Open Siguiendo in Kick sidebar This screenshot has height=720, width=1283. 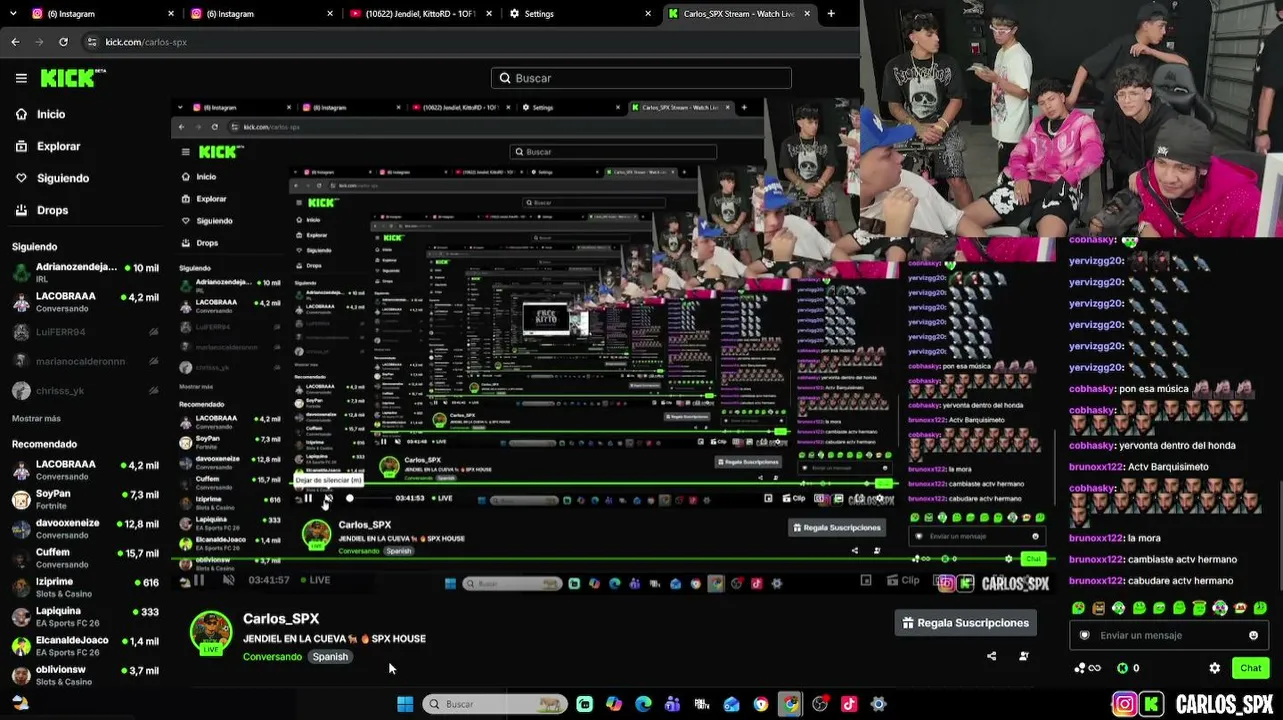[52, 178]
